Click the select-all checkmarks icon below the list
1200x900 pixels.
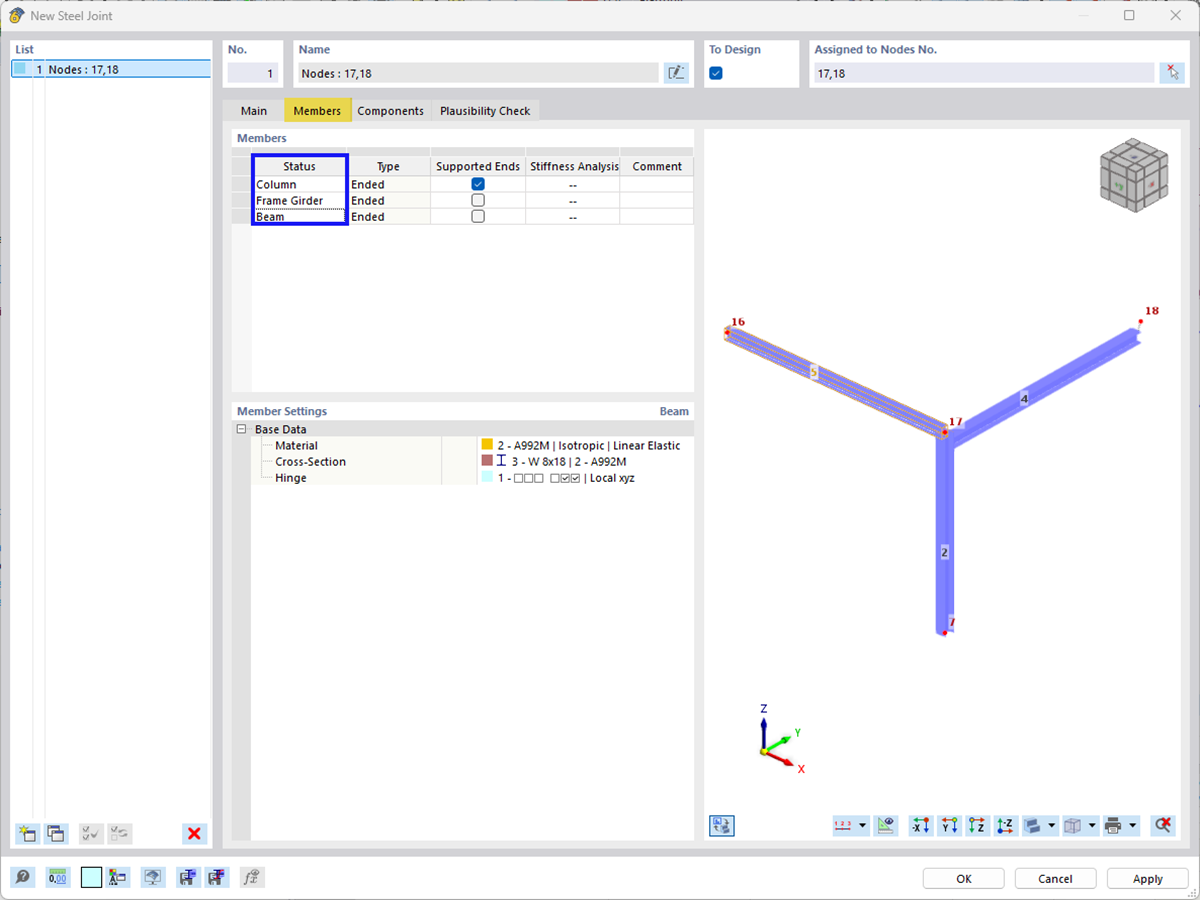click(x=91, y=833)
